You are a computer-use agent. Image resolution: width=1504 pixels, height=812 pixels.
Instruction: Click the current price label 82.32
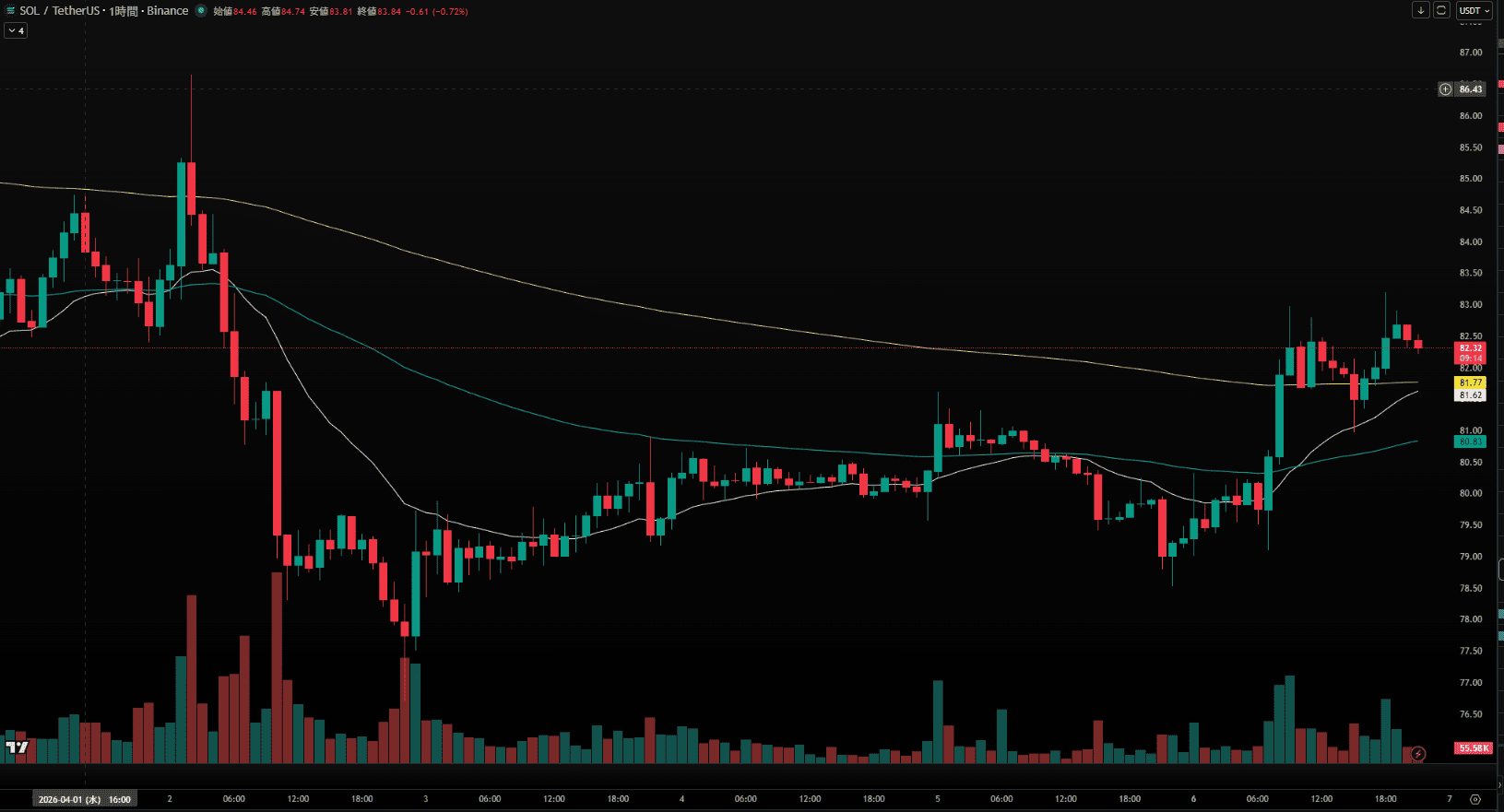tap(1470, 348)
